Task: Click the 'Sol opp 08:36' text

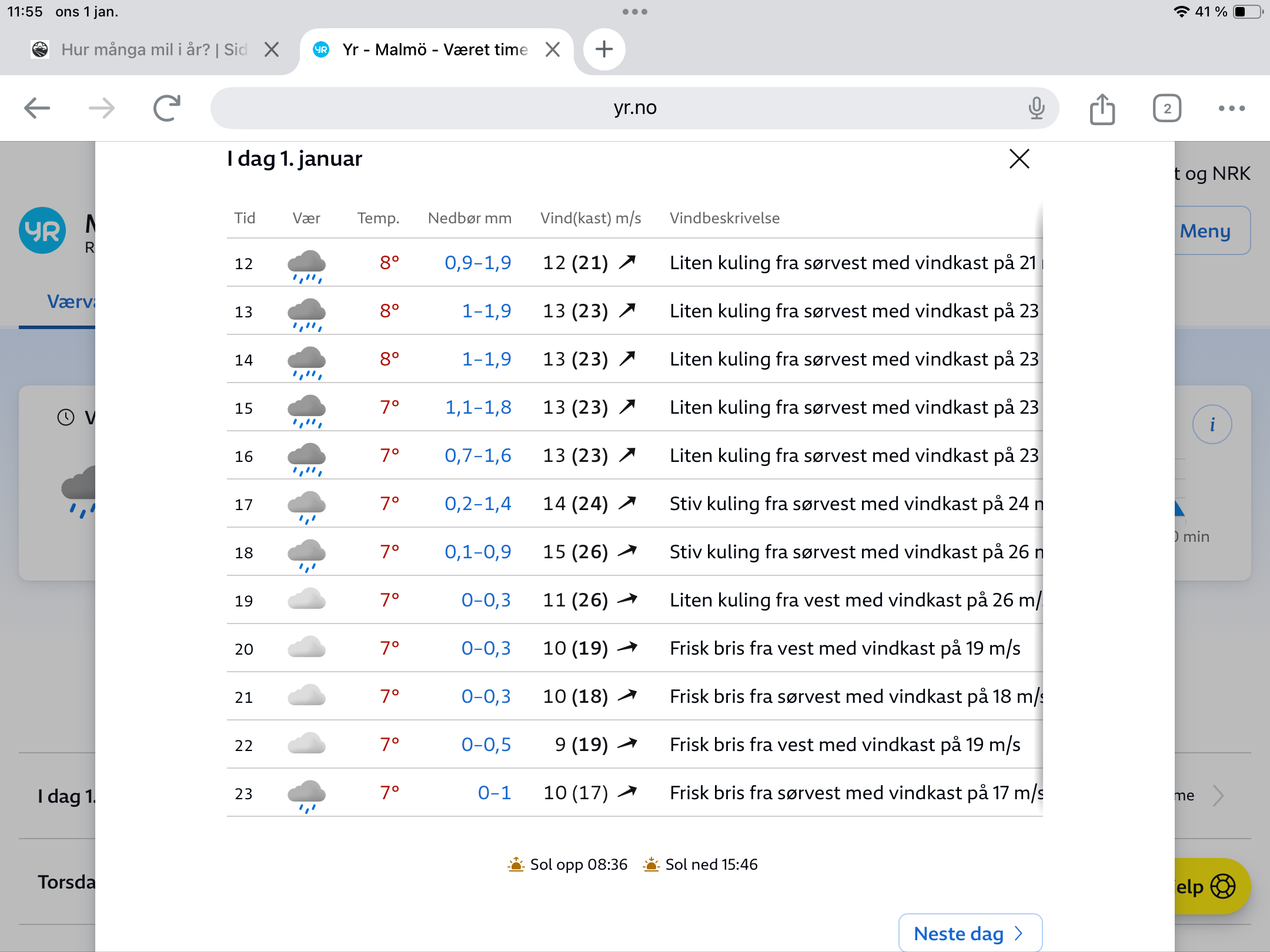Action: (x=579, y=864)
